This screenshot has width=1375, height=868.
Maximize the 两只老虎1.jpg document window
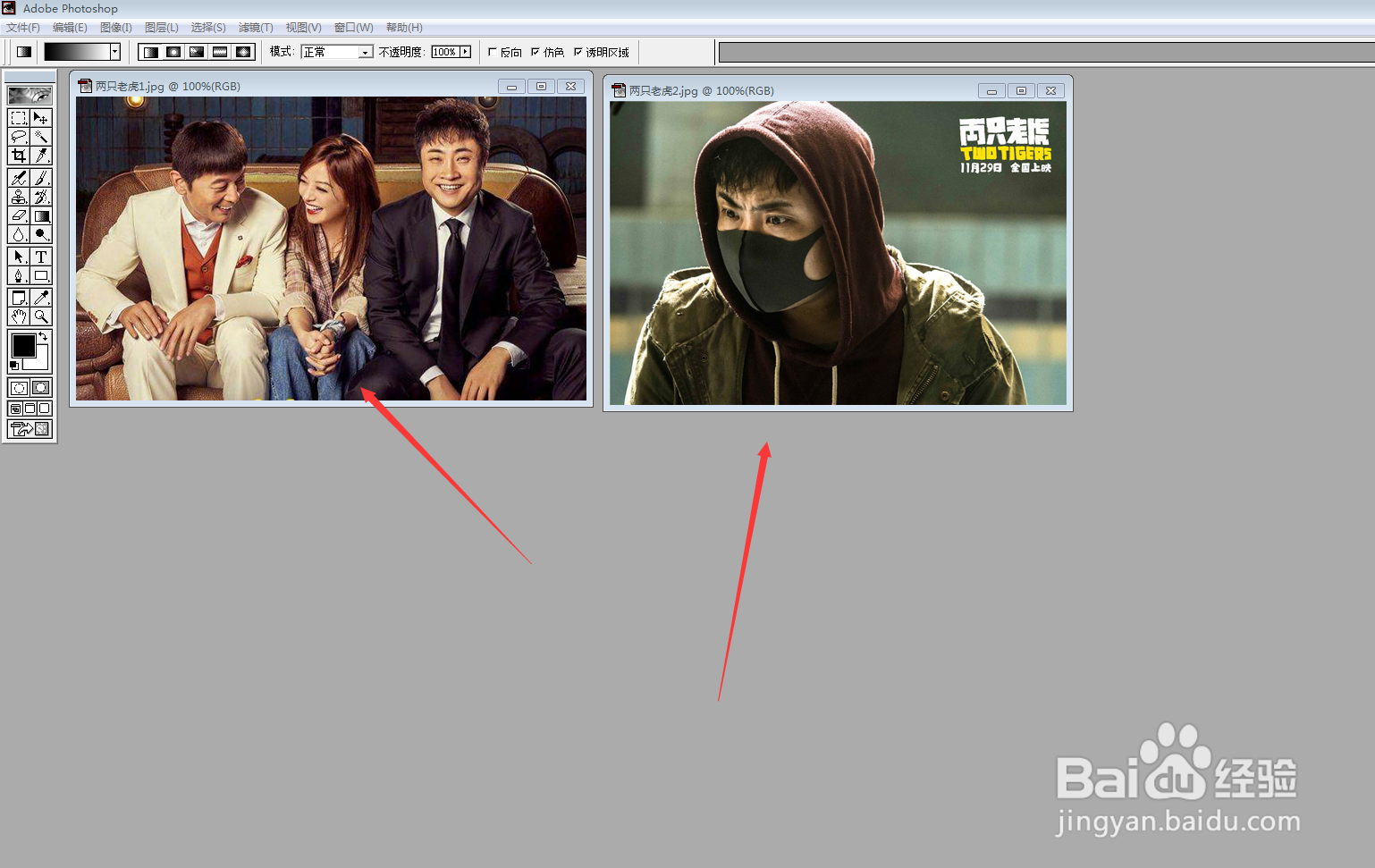[x=541, y=87]
